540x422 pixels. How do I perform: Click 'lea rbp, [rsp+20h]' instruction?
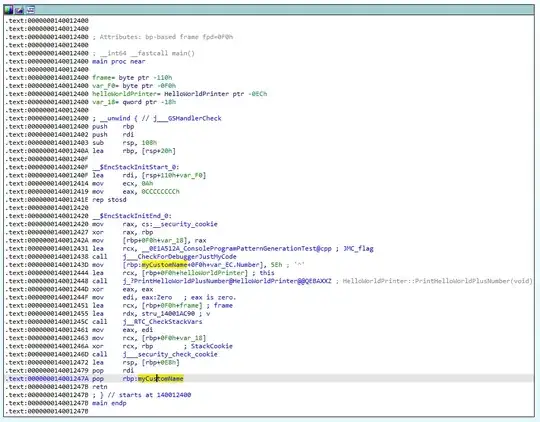coord(134,151)
